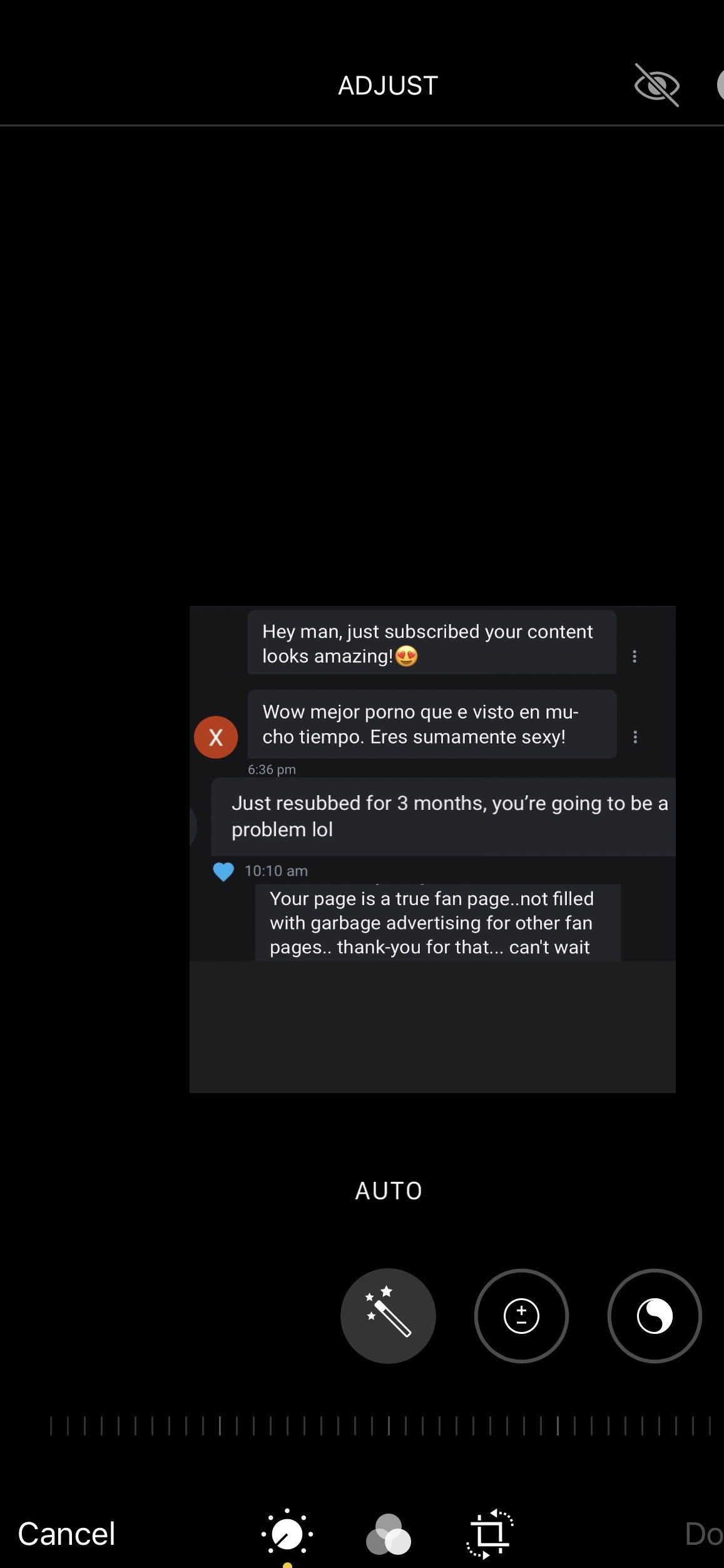Tap the red X avatar circle

pos(216,737)
